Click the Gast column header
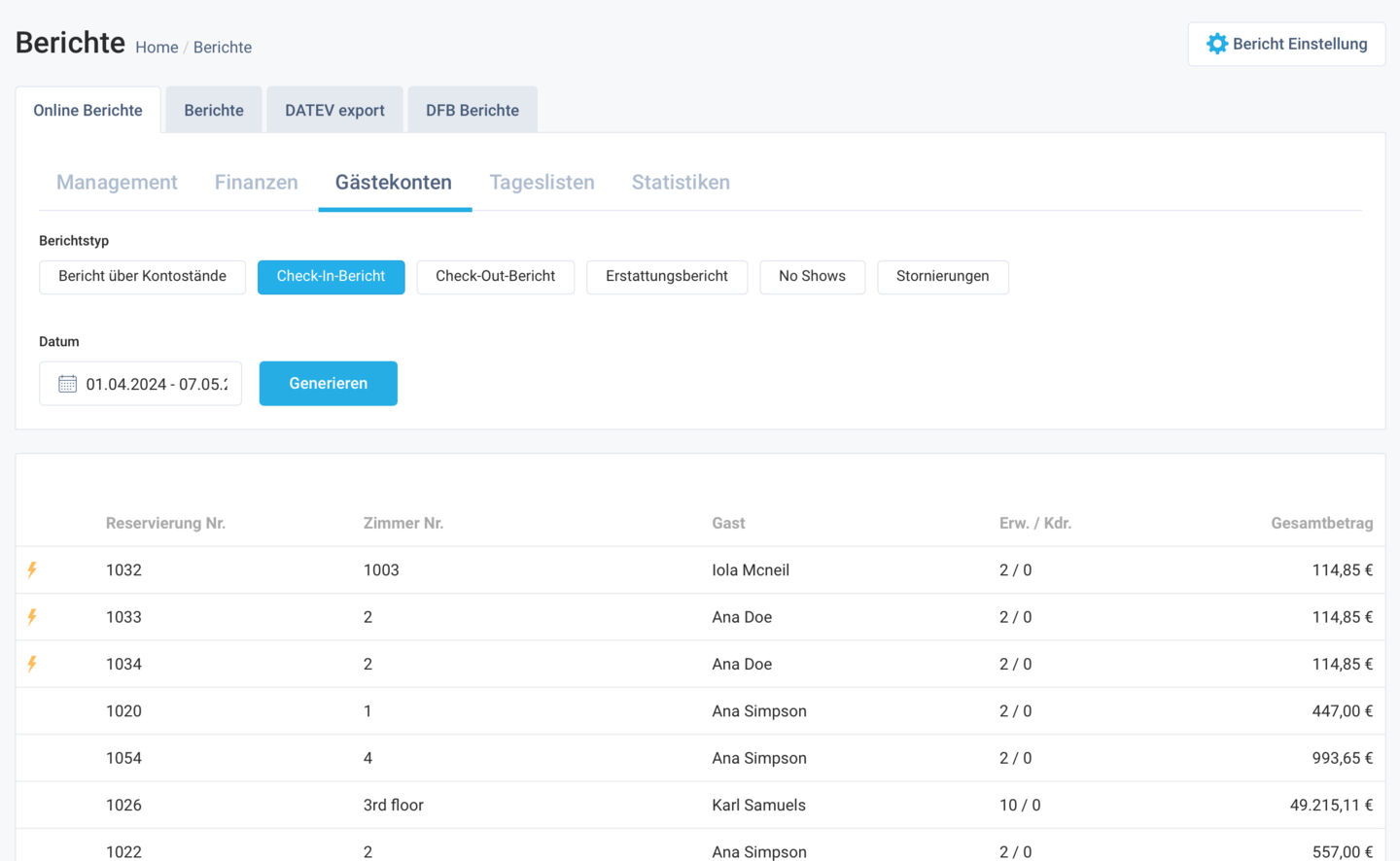Viewport: 1400px width, 861px height. [x=728, y=523]
